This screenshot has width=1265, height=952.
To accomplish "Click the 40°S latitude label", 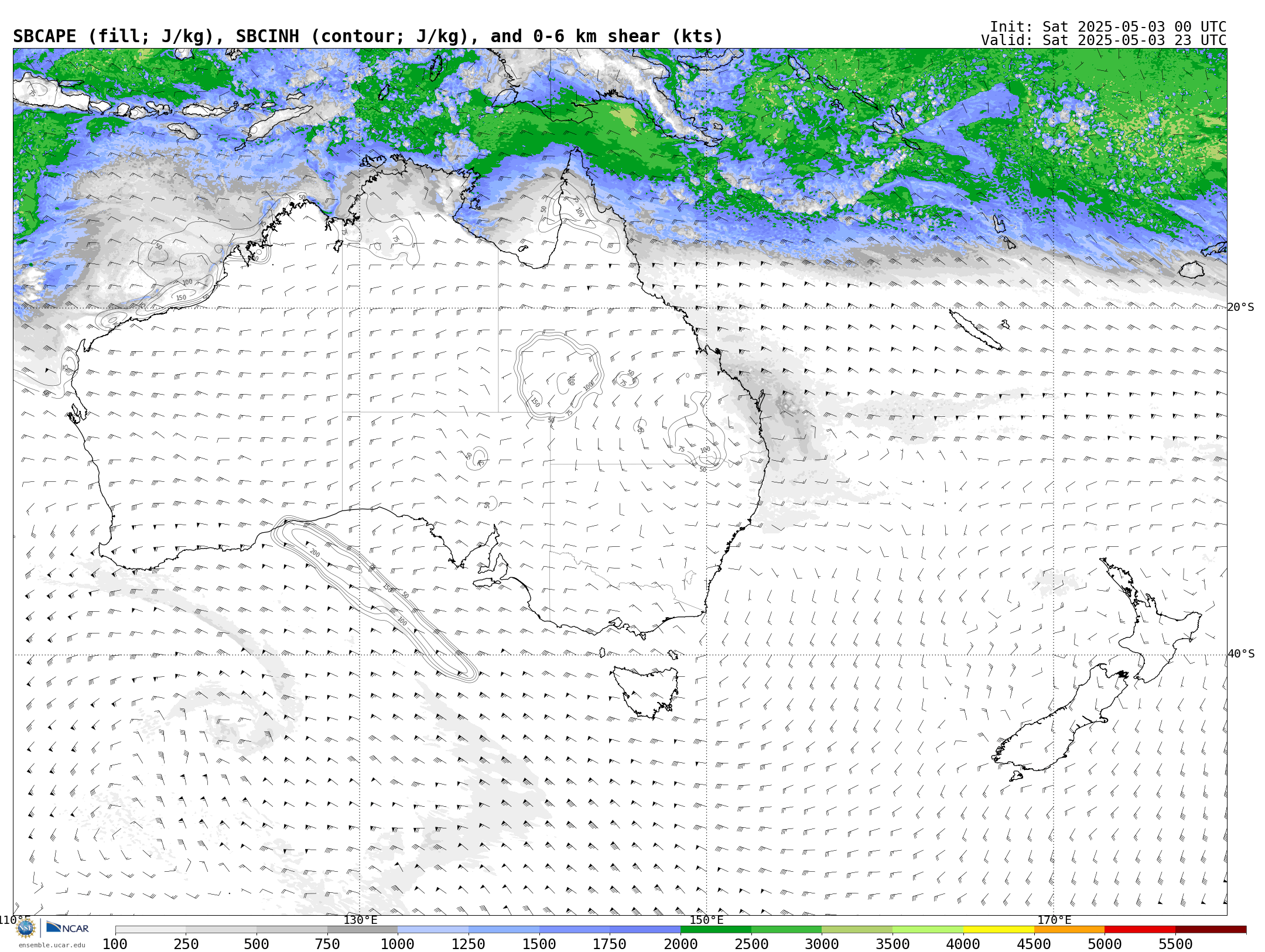I will tap(1241, 654).
